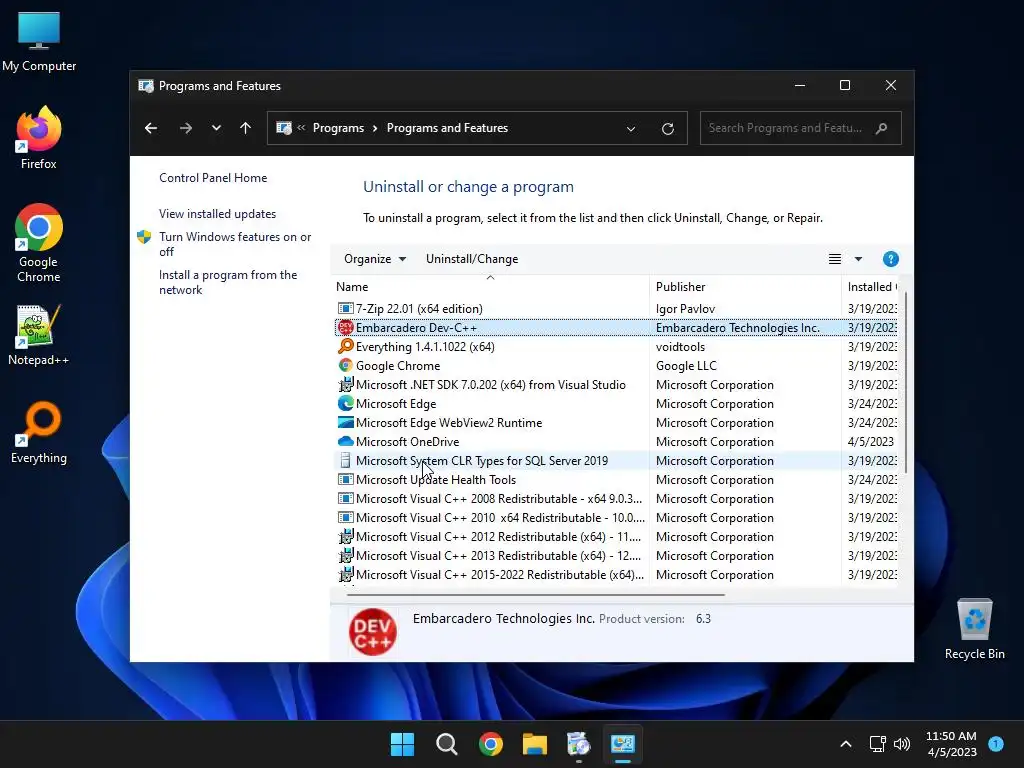Sort by Installed On column
This screenshot has width=1024, height=768.
(x=871, y=287)
